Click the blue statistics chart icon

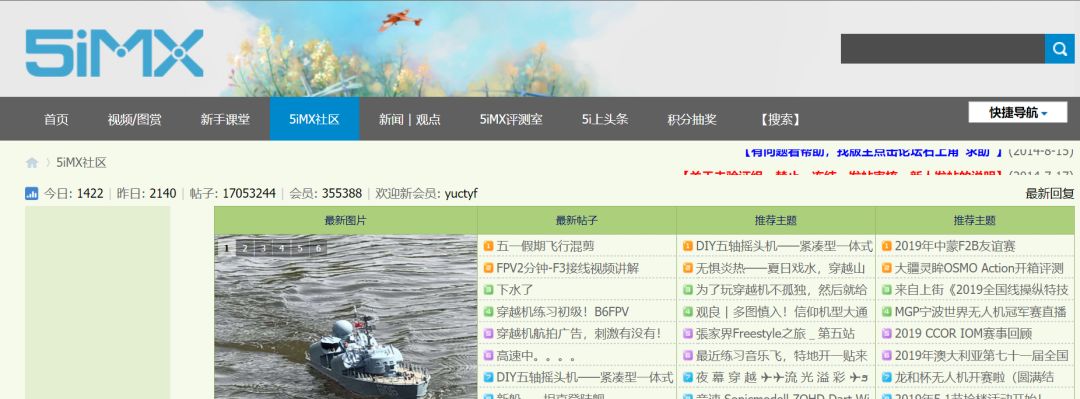[32, 194]
